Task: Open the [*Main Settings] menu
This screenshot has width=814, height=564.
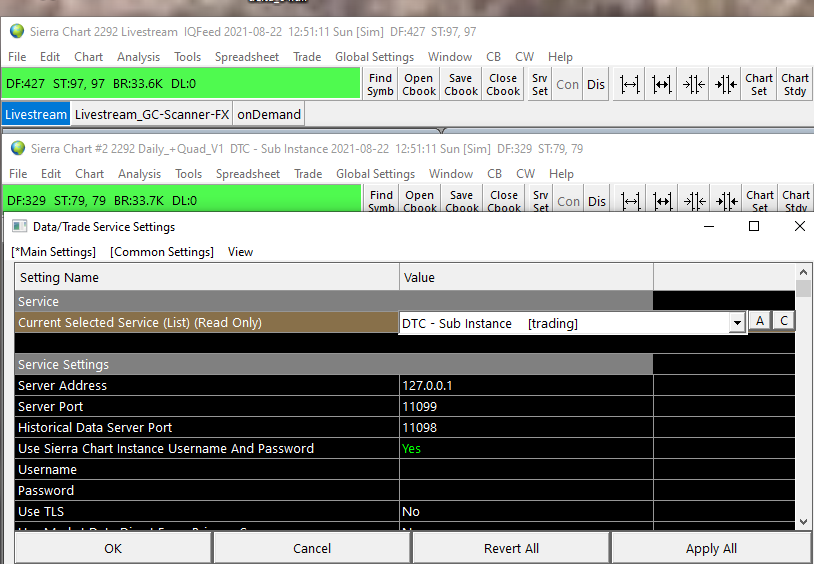Action: coord(53,252)
